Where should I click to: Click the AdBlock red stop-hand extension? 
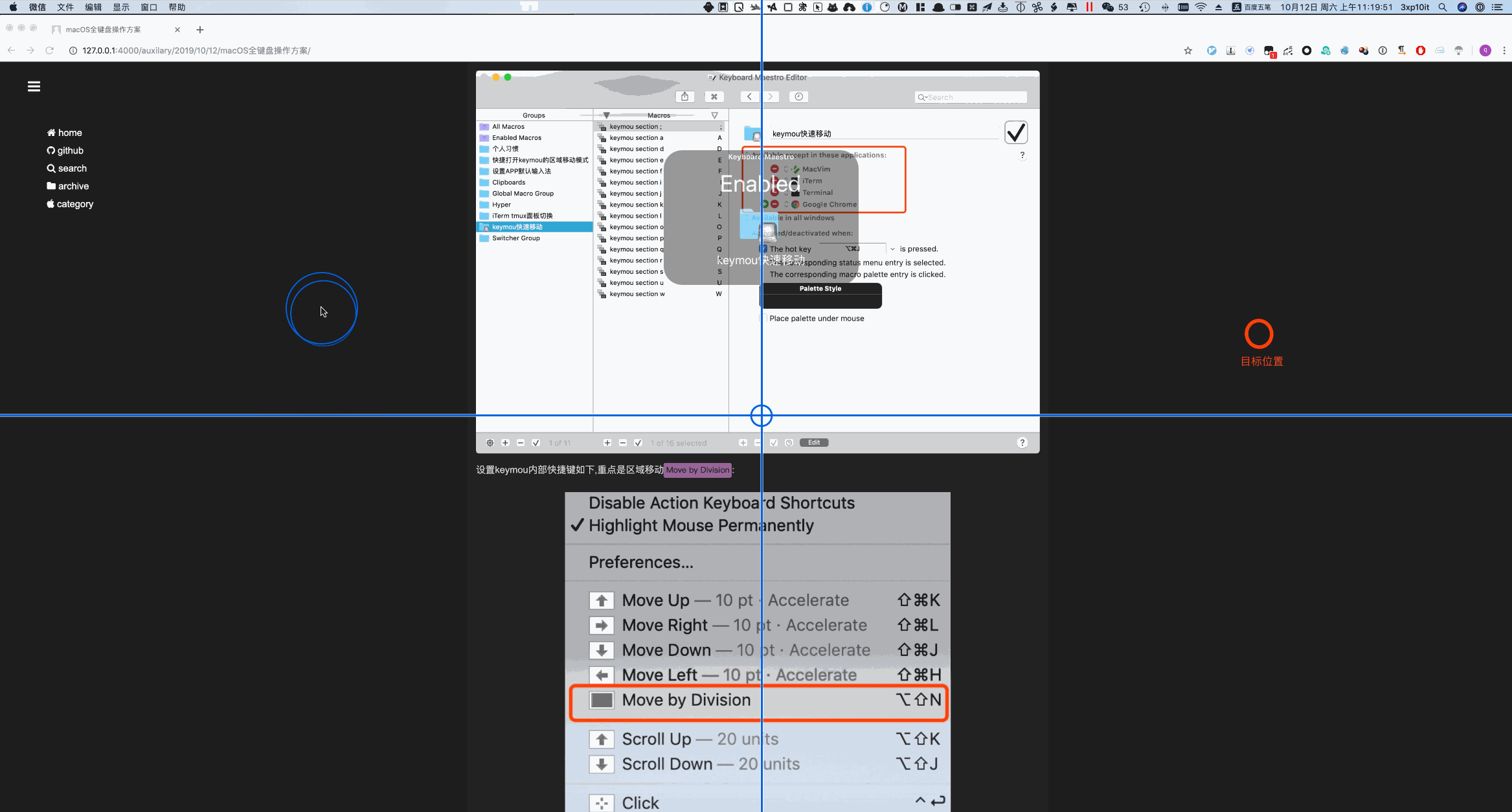pyautogui.click(x=1420, y=51)
